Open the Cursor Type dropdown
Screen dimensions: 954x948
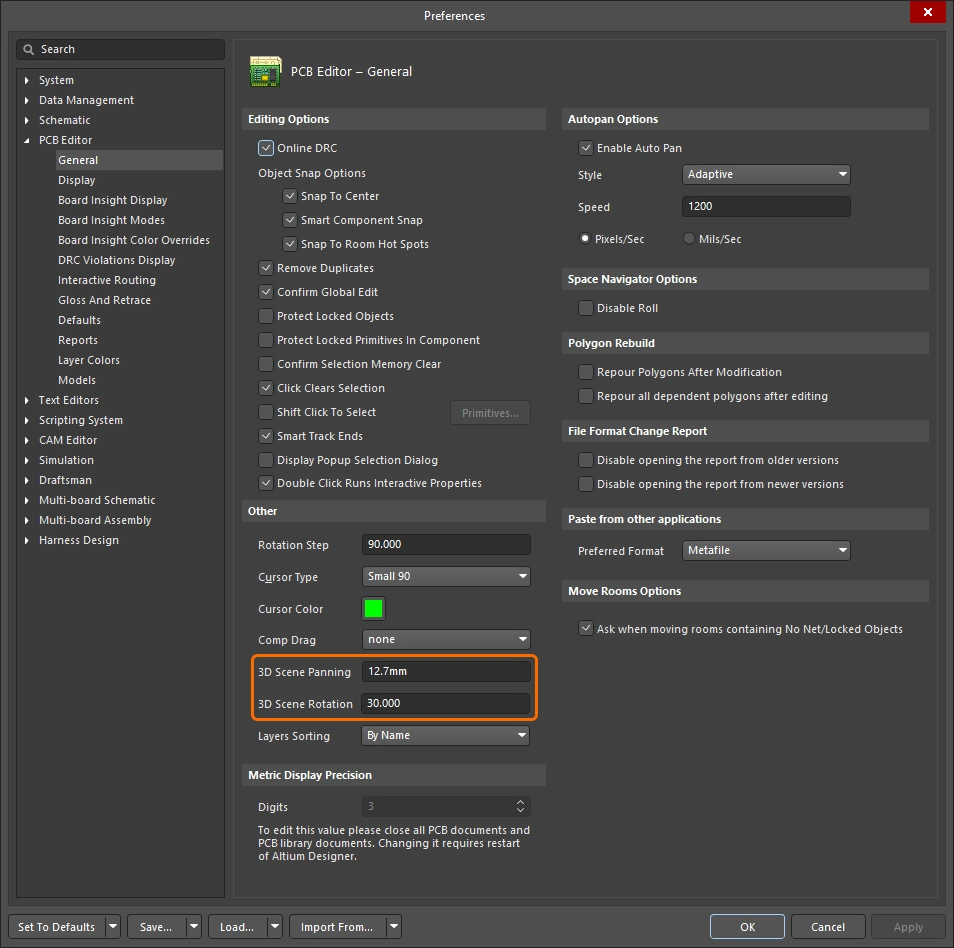446,576
